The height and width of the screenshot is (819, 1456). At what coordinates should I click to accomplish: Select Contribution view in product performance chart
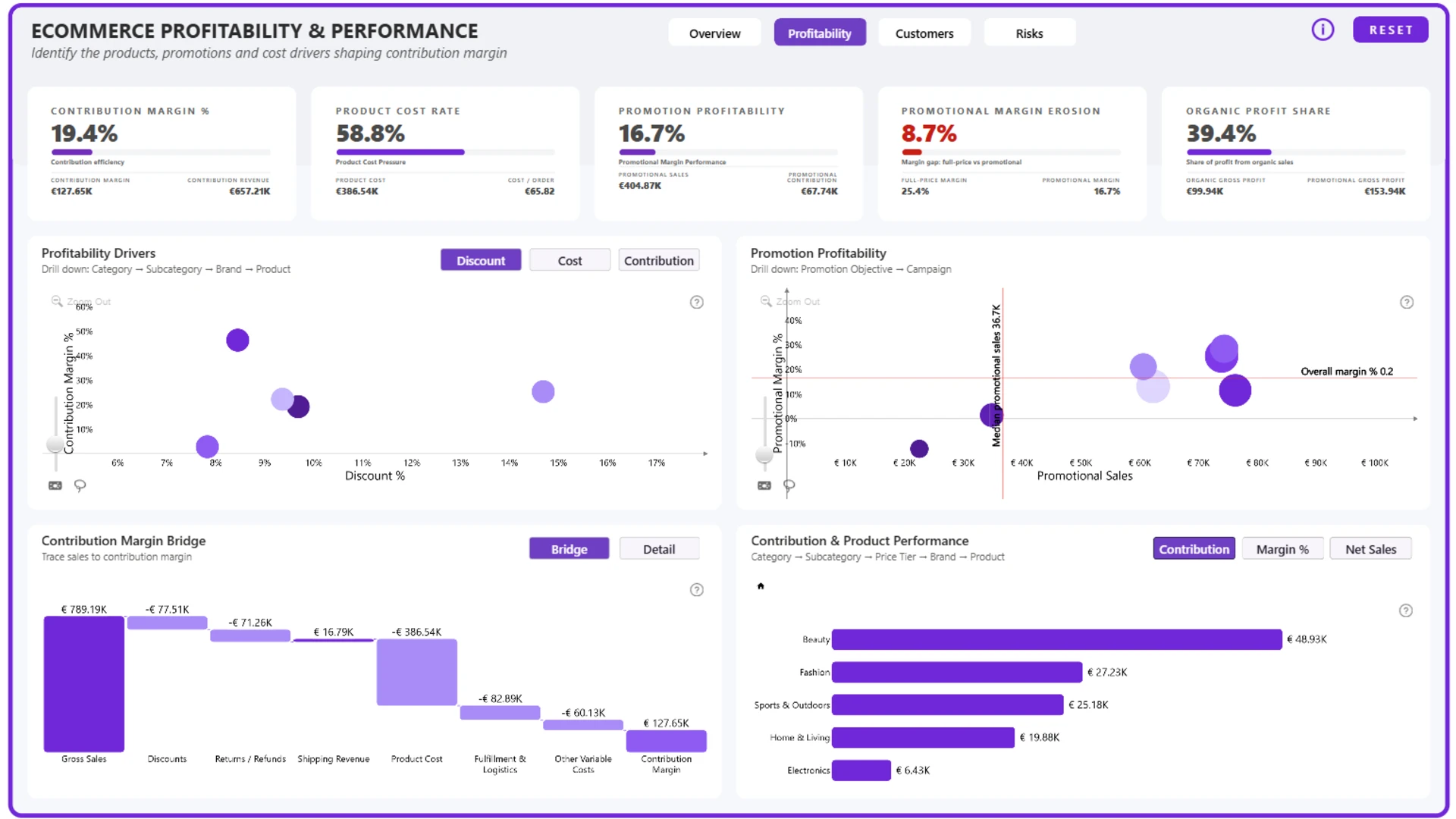pyautogui.click(x=1194, y=549)
